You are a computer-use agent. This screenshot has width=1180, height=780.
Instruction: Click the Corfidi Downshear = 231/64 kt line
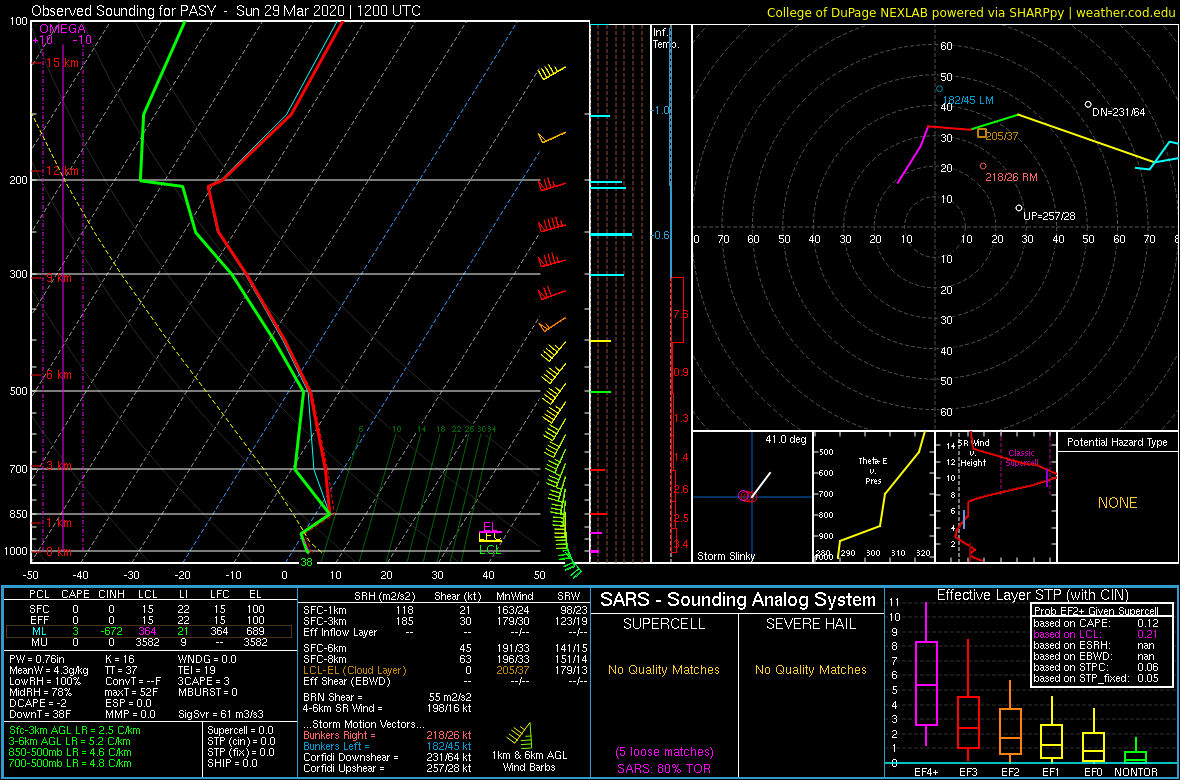coord(388,757)
